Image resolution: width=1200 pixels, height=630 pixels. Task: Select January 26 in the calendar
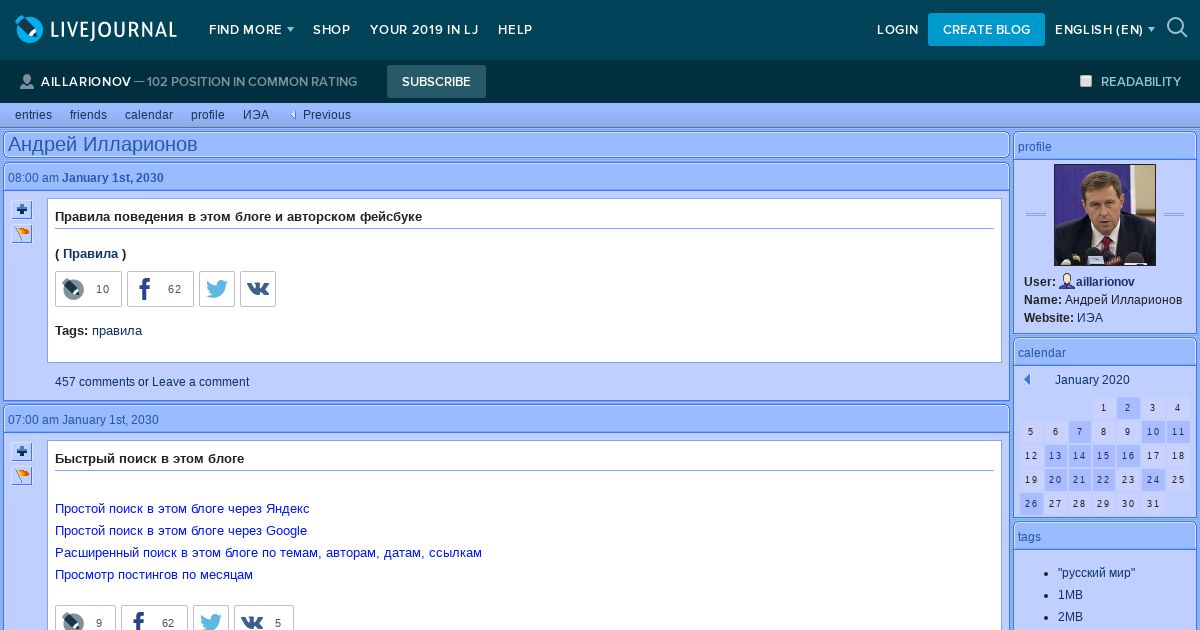click(x=1031, y=504)
